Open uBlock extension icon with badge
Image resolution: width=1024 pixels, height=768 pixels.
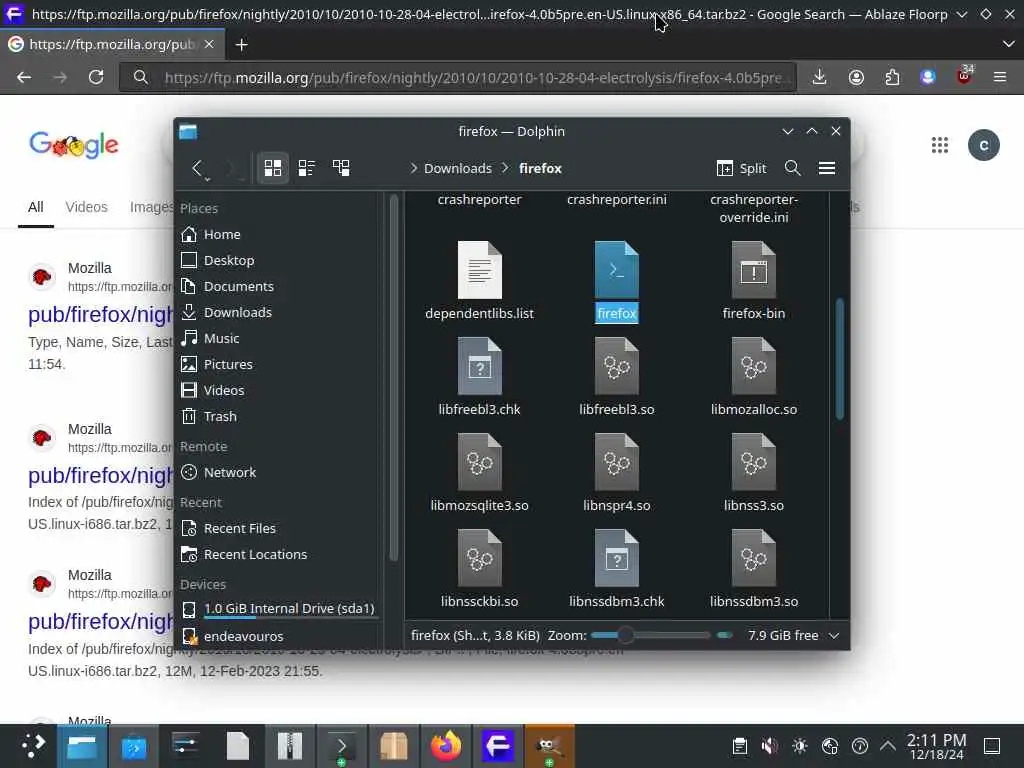pos(965,76)
